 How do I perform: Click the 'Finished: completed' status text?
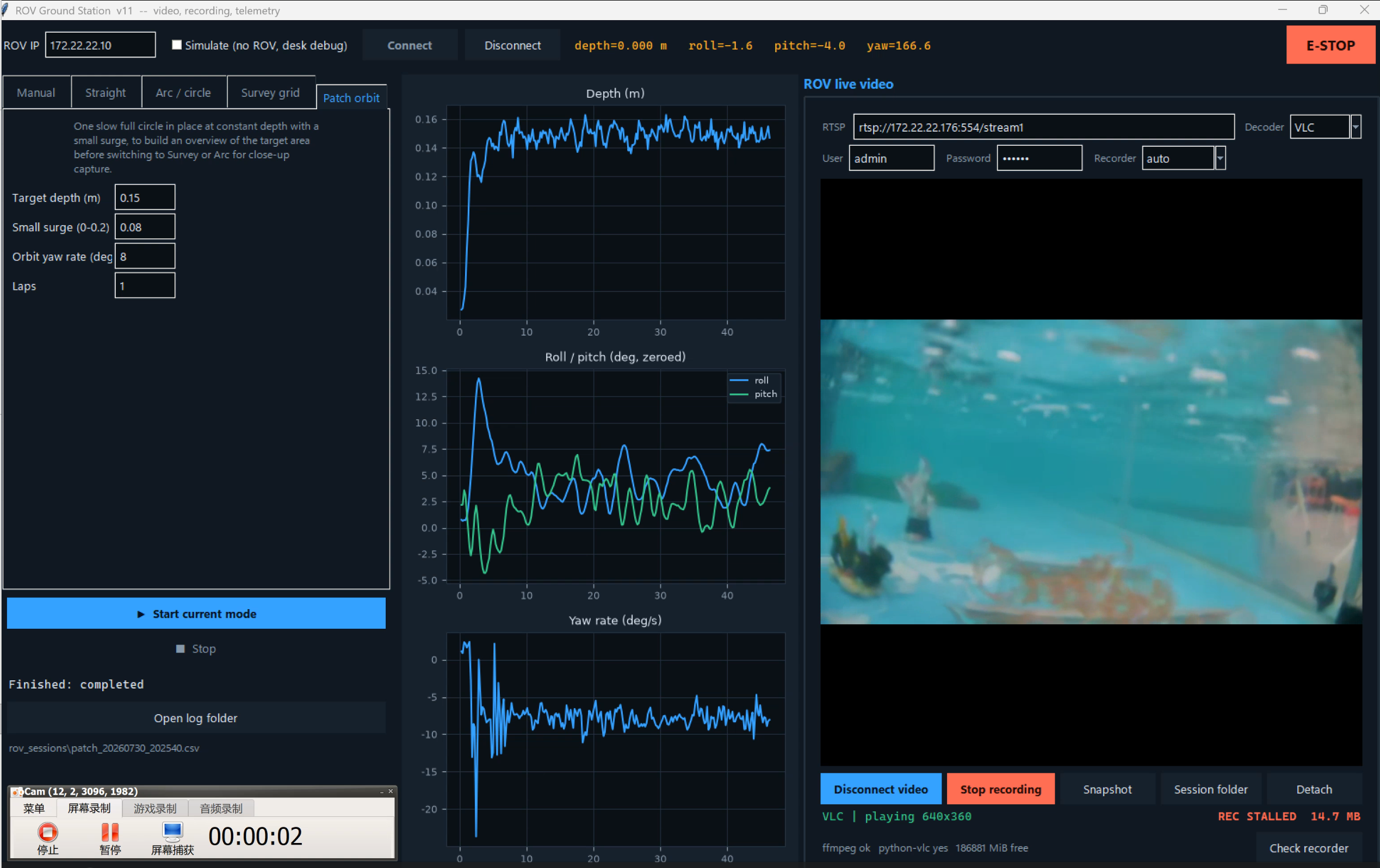(76, 684)
